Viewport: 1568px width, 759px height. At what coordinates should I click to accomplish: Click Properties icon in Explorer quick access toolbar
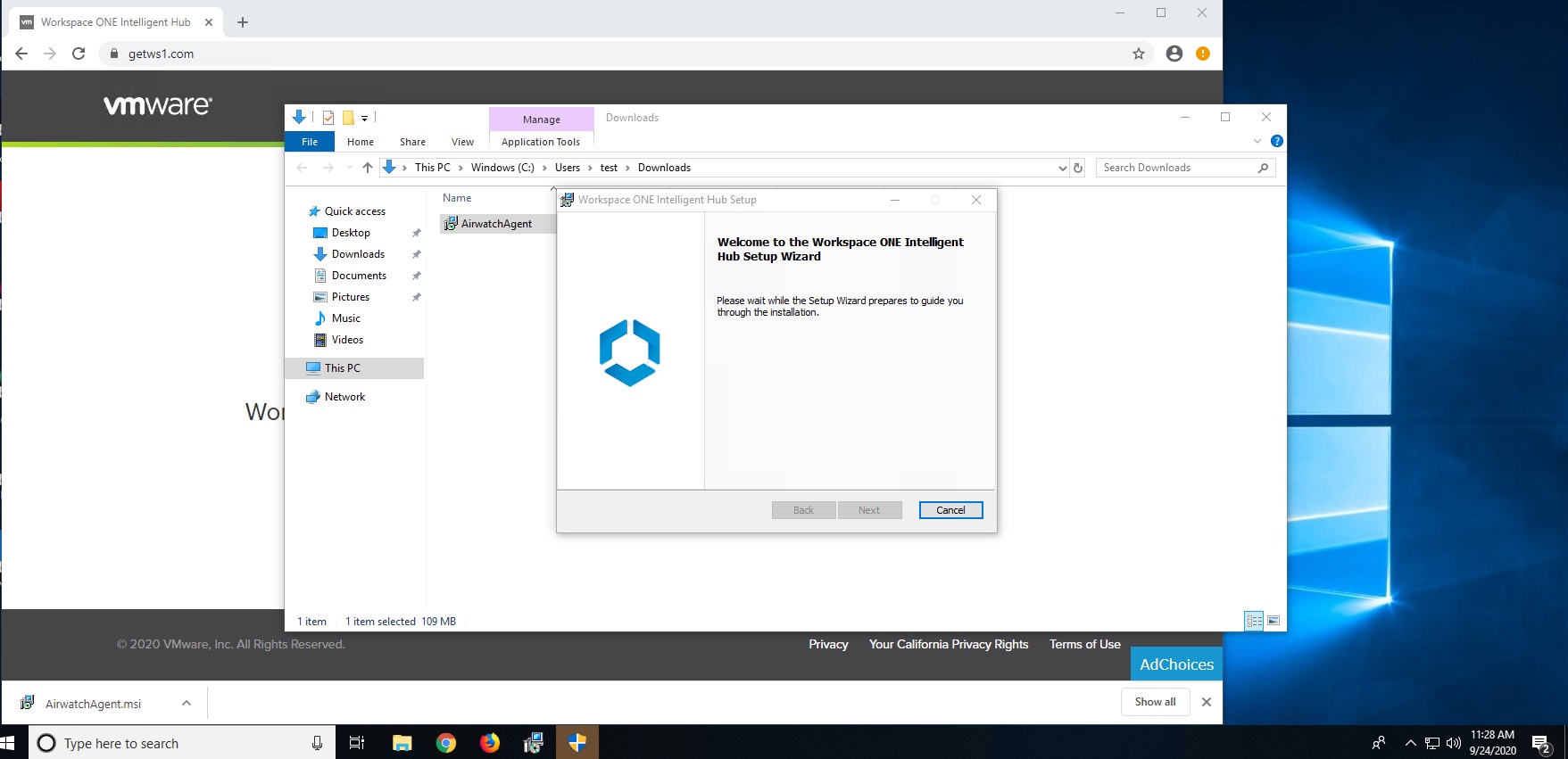coord(328,118)
